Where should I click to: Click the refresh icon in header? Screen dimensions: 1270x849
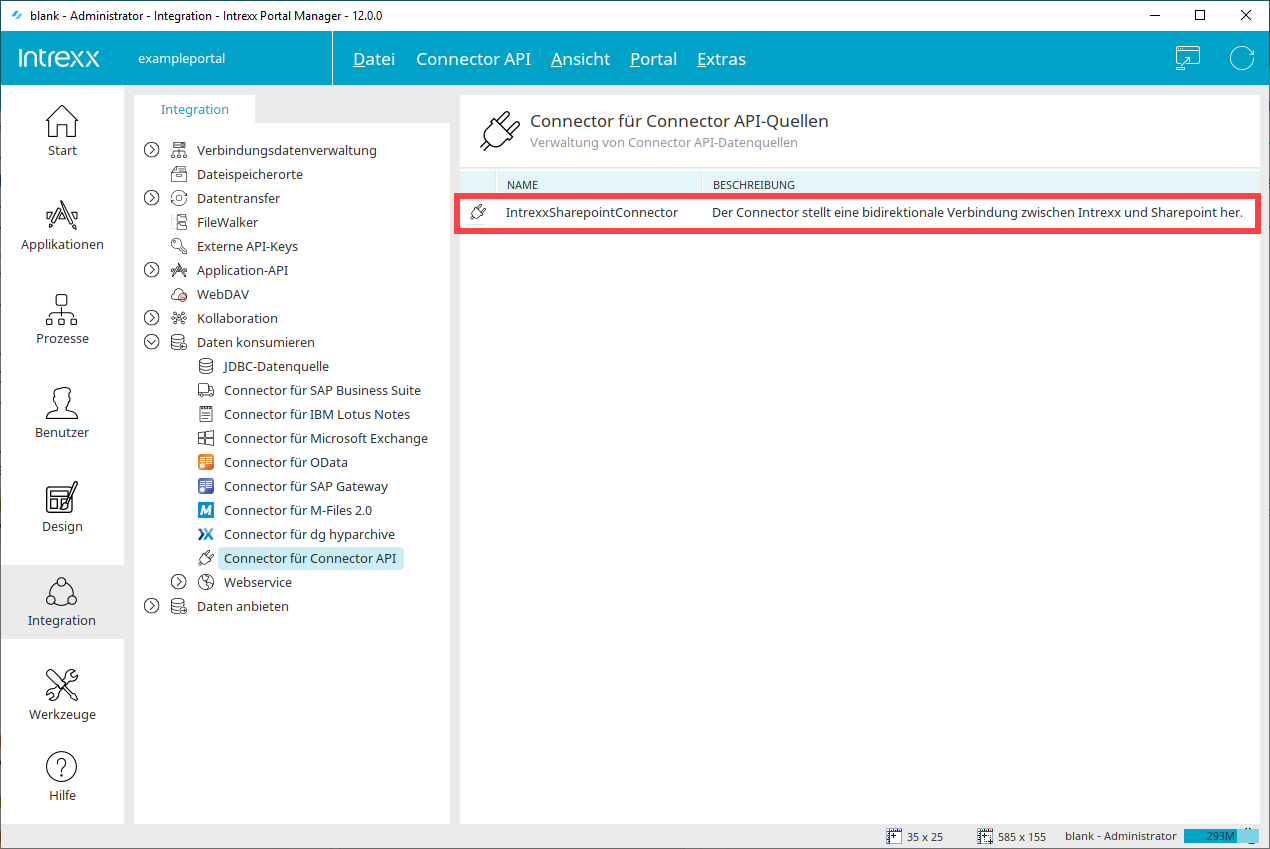1242,58
